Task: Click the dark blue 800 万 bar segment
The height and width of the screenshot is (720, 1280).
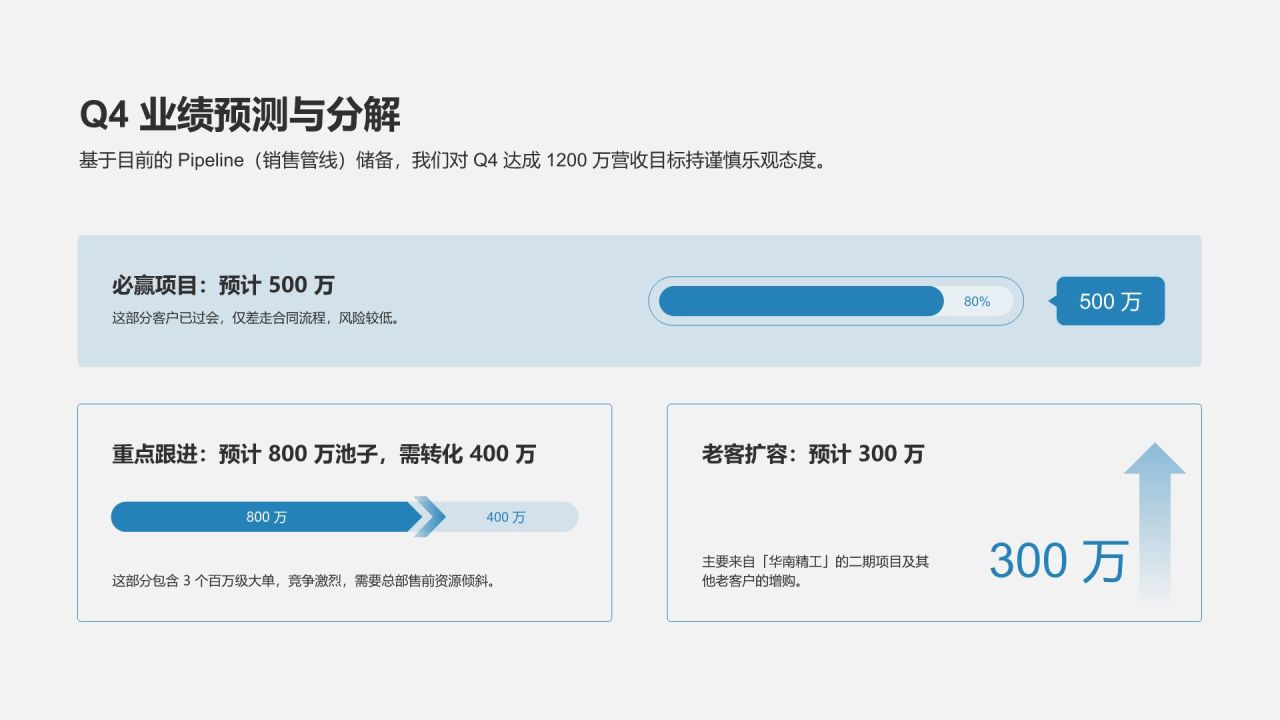Action: click(x=266, y=517)
